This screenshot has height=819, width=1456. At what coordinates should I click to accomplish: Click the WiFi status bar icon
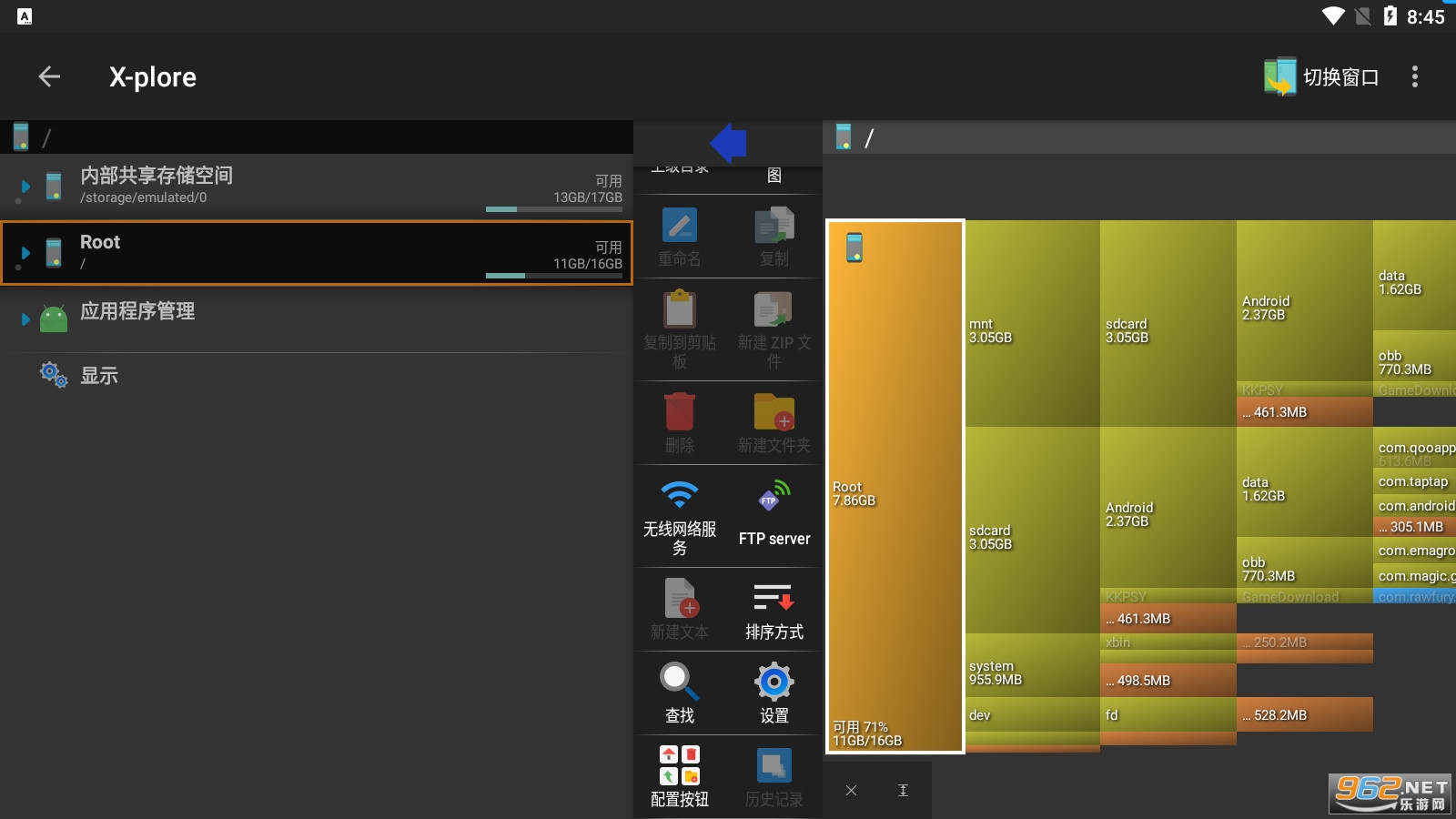[1334, 16]
